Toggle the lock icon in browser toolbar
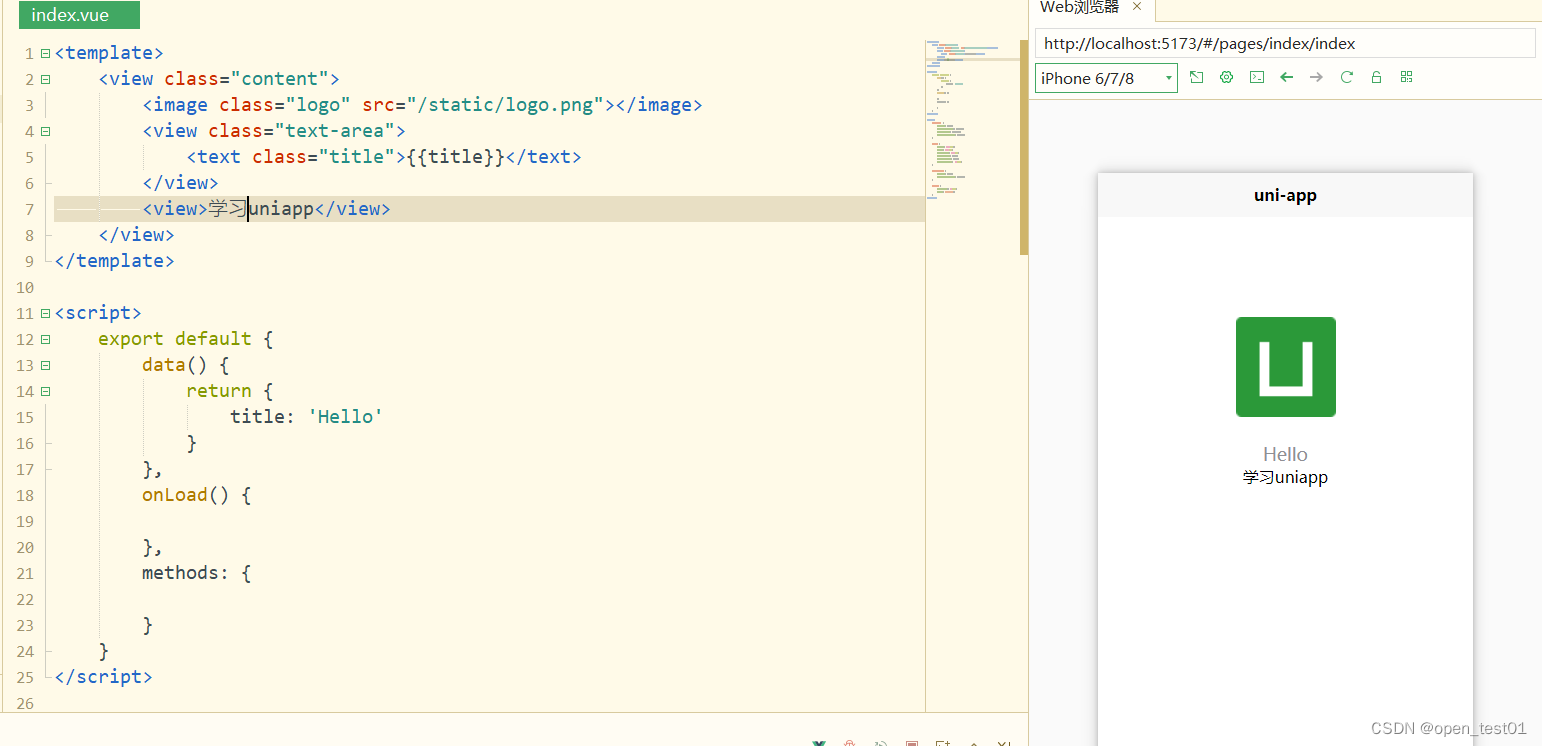The image size is (1542, 746). point(1376,77)
